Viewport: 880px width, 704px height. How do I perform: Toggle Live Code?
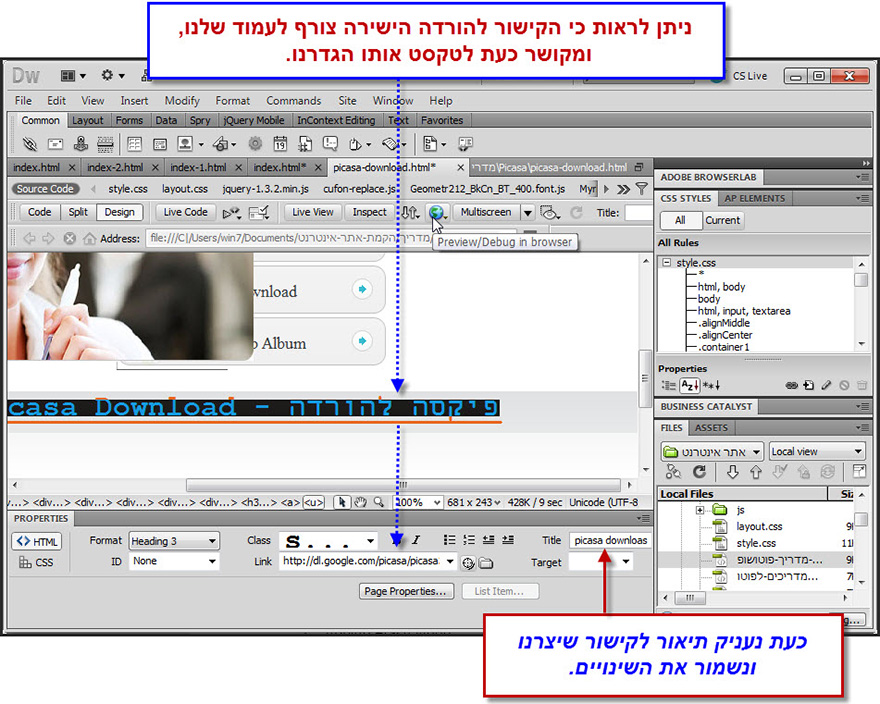(185, 212)
